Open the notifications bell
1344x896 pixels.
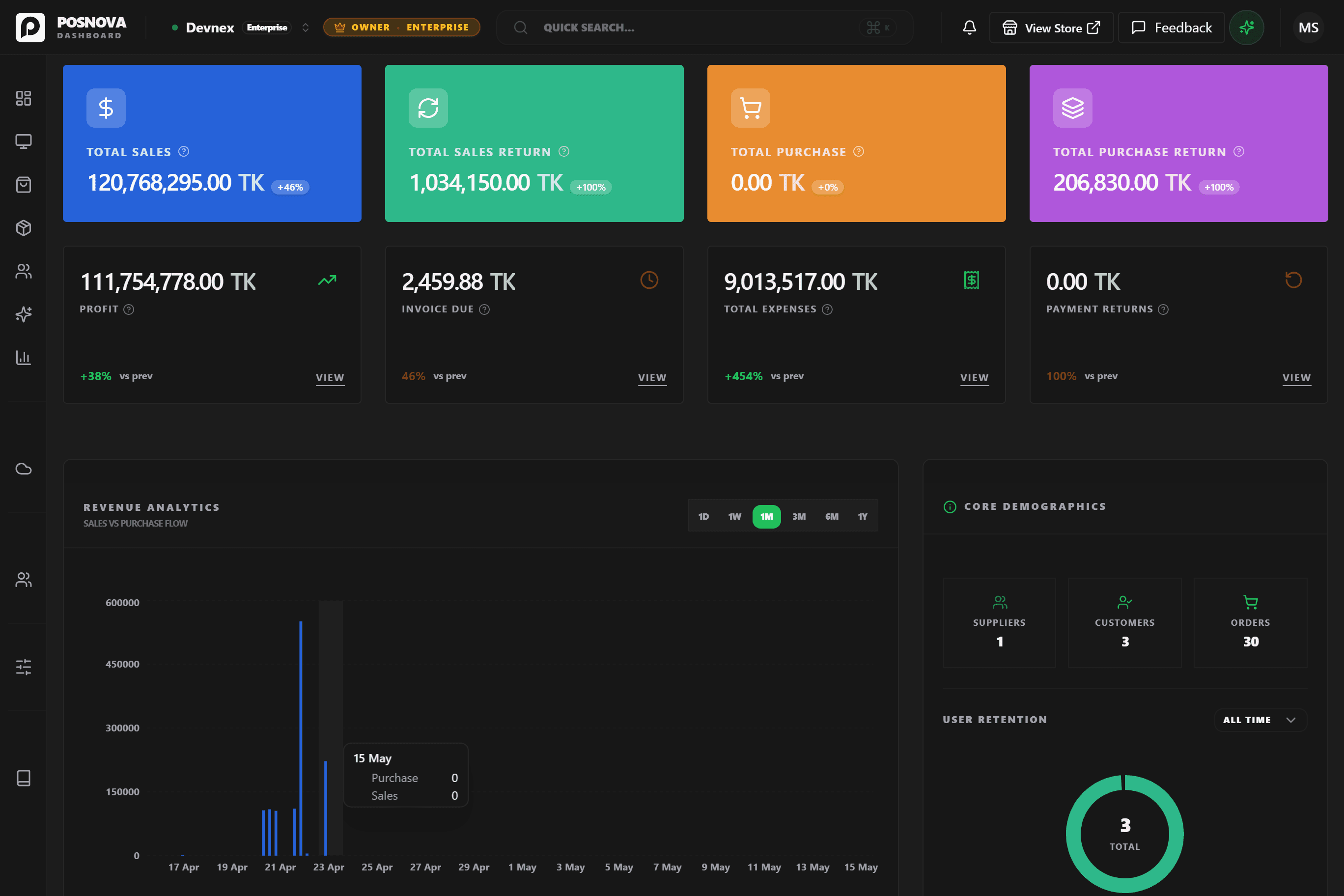point(969,28)
